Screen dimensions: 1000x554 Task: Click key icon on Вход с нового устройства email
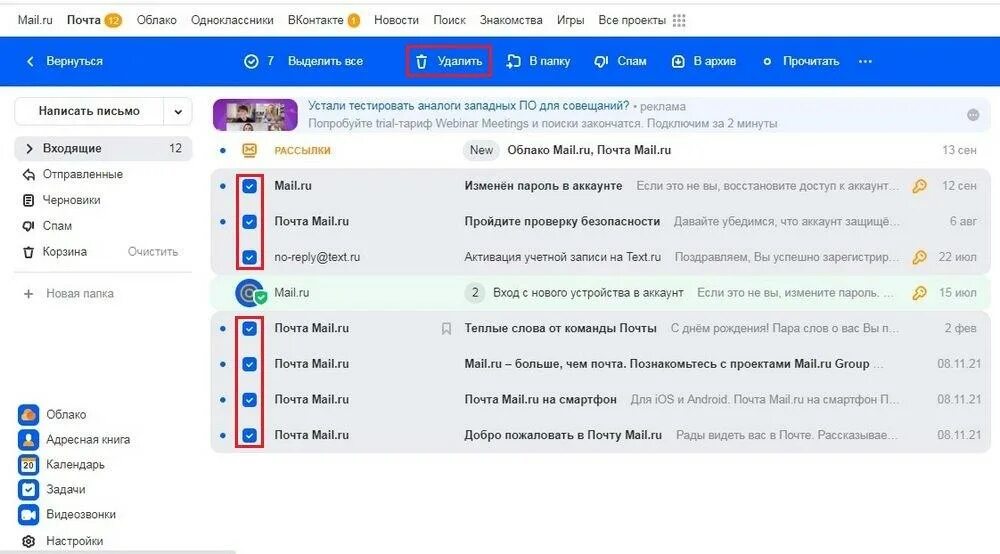tap(919, 293)
